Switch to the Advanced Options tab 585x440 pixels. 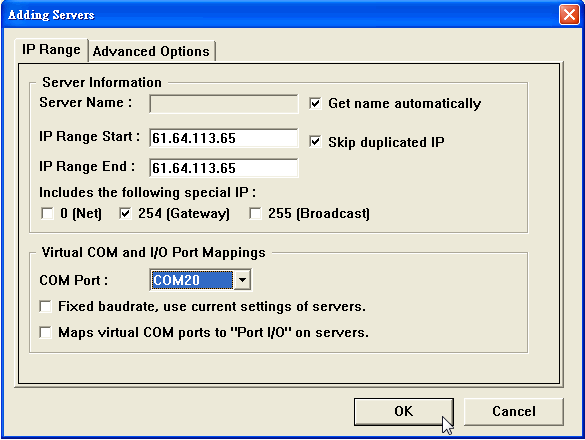pyautogui.click(x=151, y=51)
